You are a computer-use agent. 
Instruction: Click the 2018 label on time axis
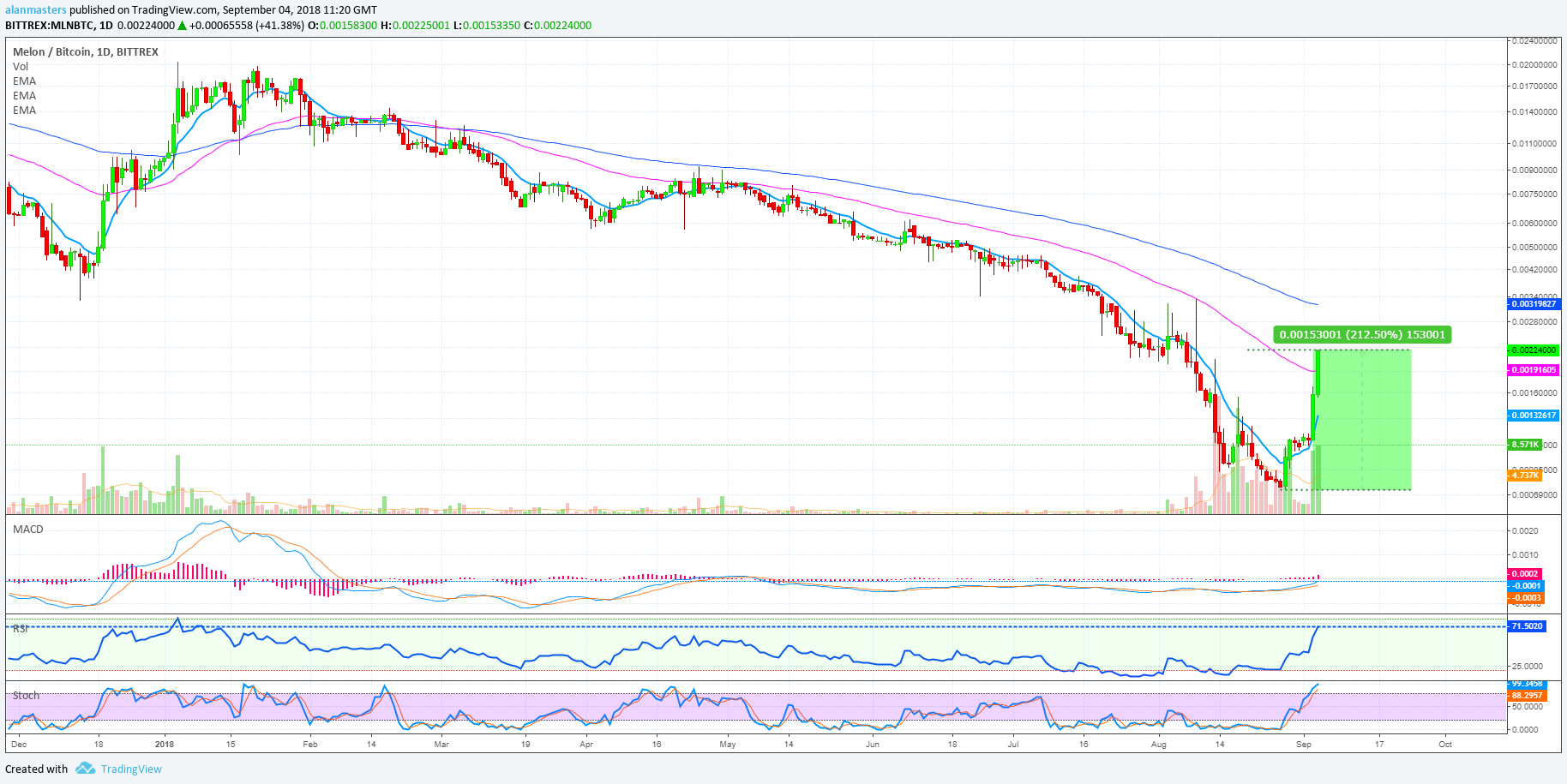click(165, 745)
